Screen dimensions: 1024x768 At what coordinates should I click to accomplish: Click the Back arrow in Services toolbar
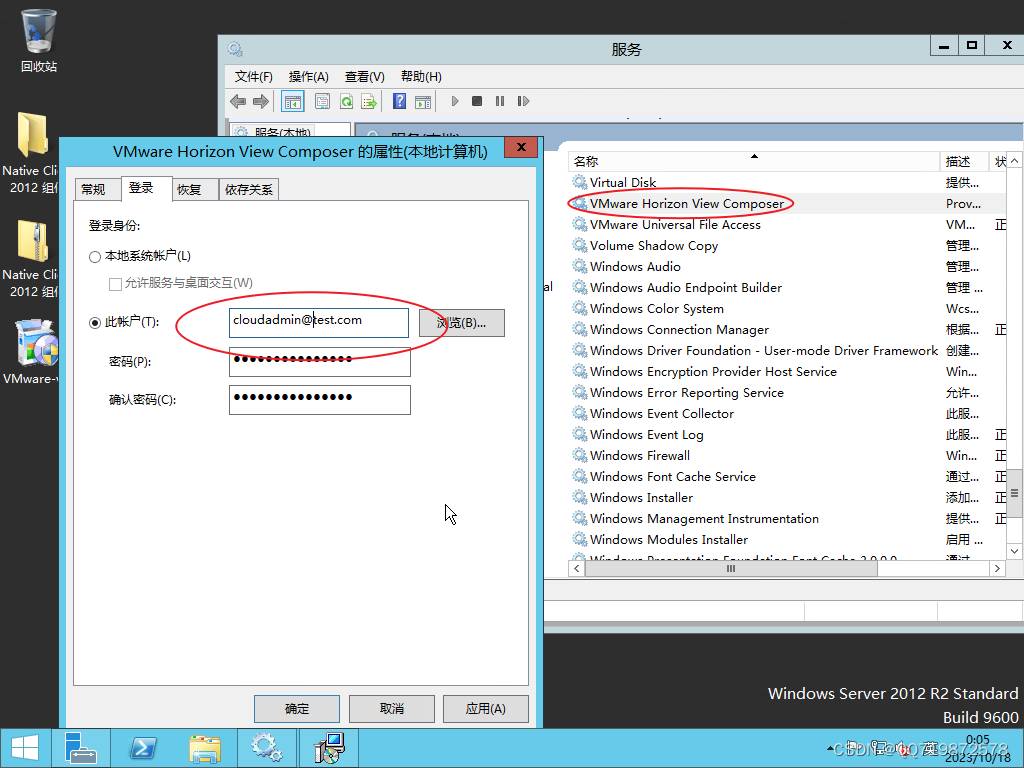coord(238,101)
